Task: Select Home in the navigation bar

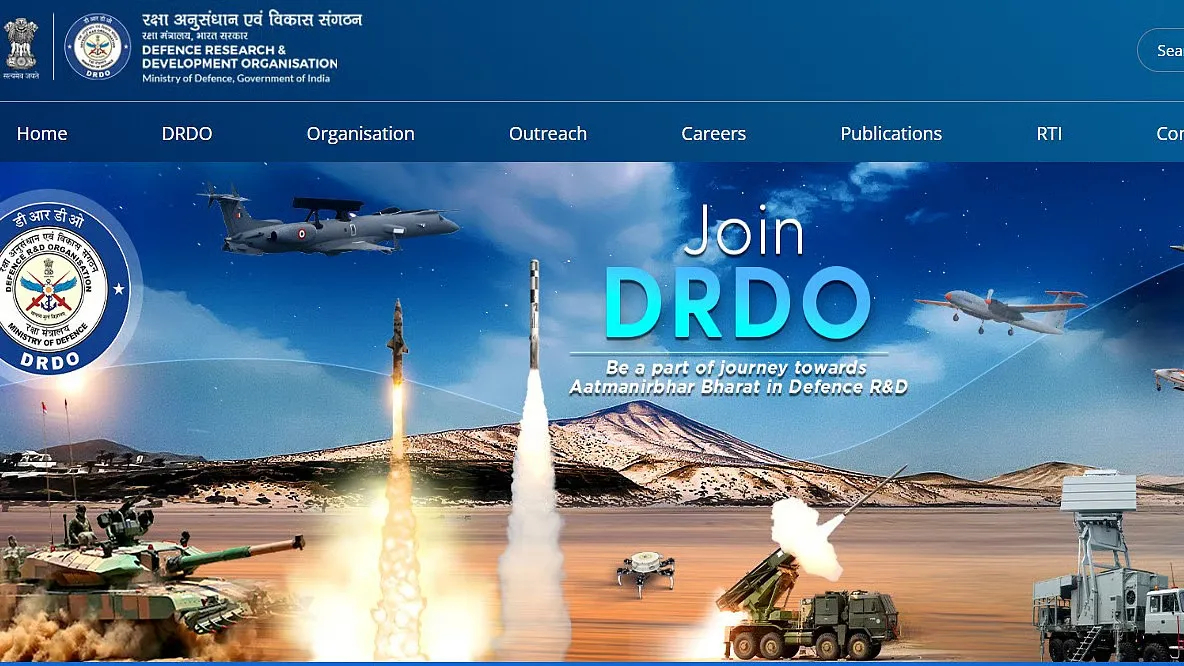Action: pyautogui.click(x=42, y=133)
